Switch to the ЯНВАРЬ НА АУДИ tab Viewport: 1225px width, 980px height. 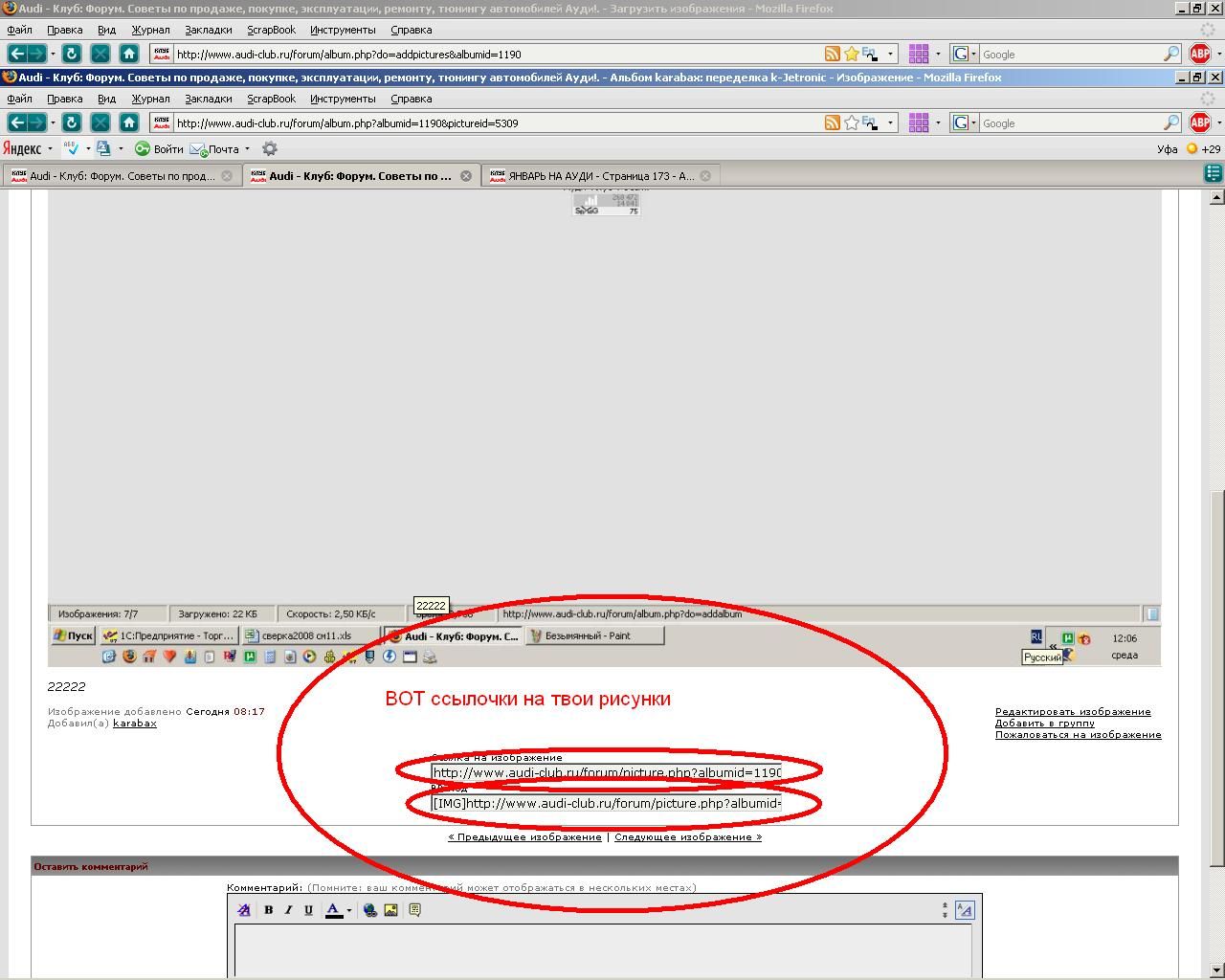pos(600,176)
